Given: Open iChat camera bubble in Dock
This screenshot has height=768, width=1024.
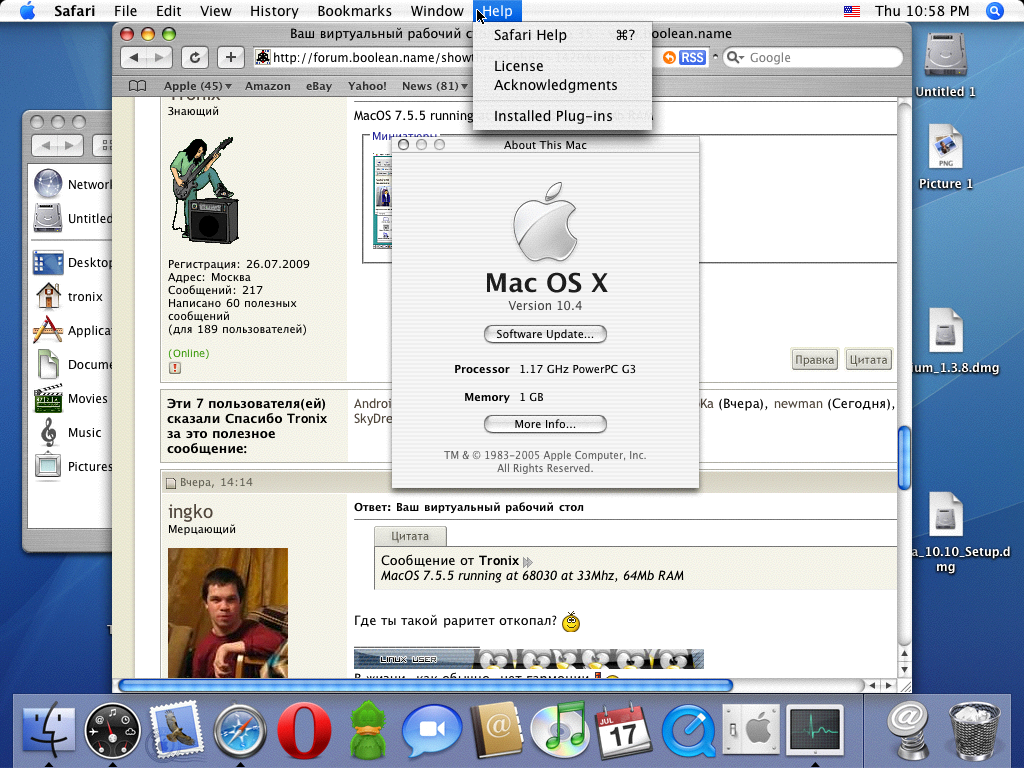Looking at the screenshot, I should [431, 731].
